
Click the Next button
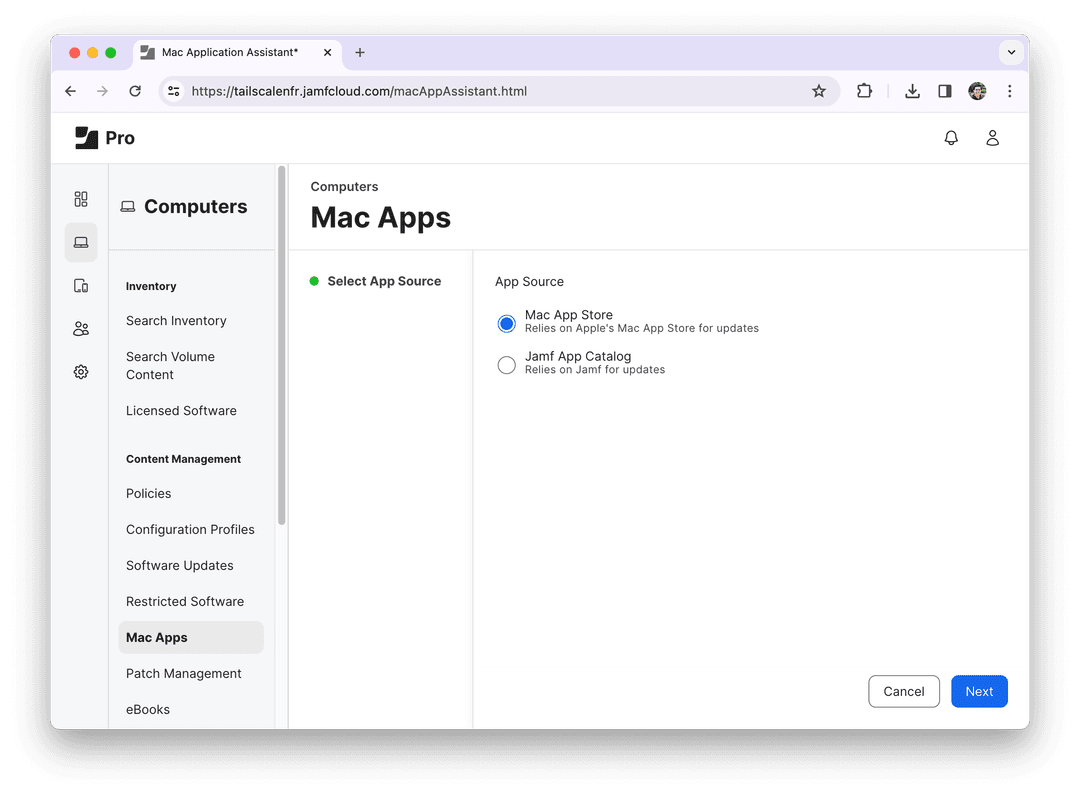coord(979,691)
